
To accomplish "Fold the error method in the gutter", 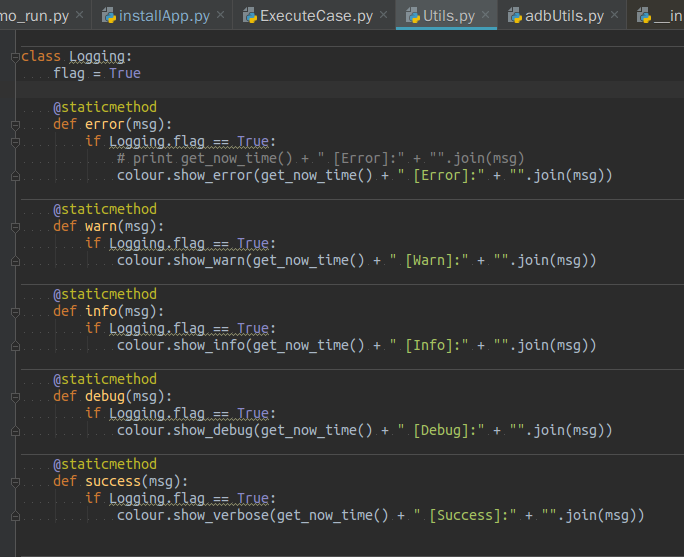I will (x=15, y=125).
